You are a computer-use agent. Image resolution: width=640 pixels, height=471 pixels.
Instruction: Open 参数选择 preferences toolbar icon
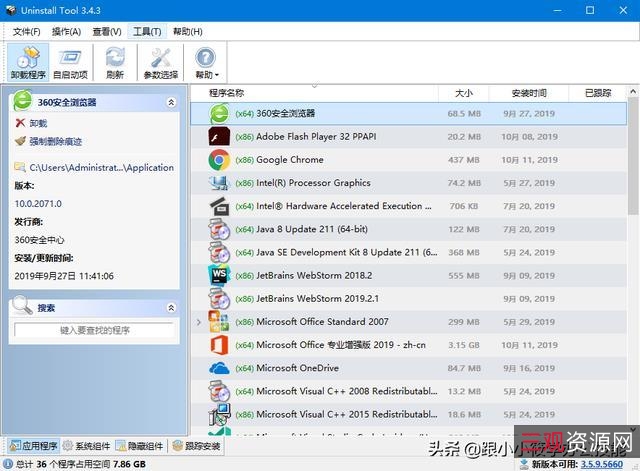(161, 62)
